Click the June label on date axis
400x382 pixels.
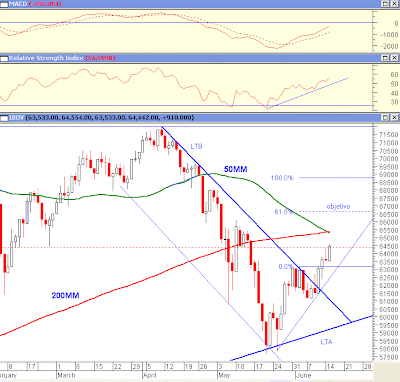[x=303, y=375]
